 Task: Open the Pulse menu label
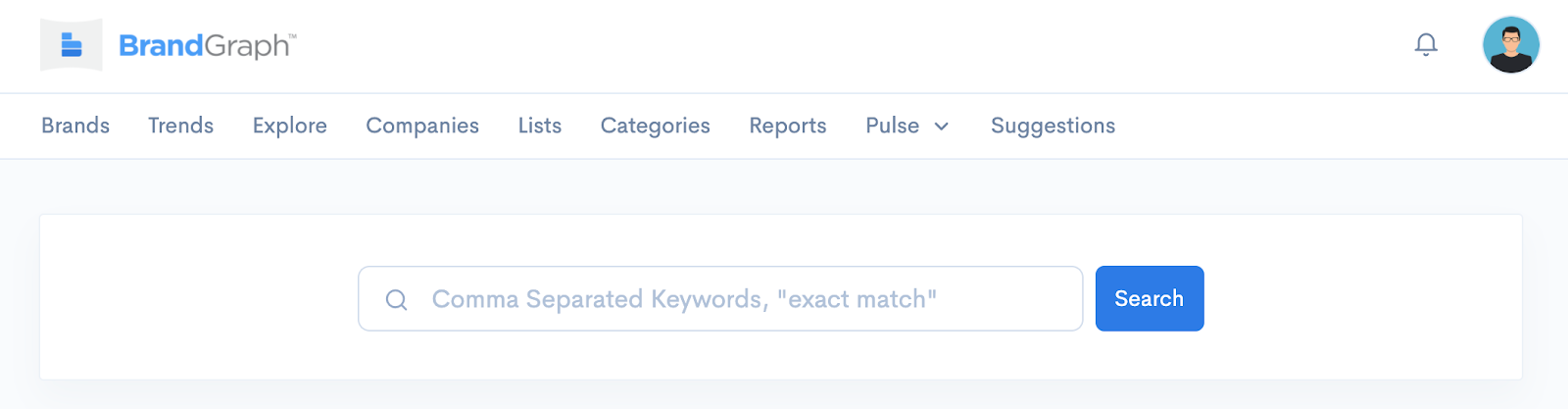point(893,126)
